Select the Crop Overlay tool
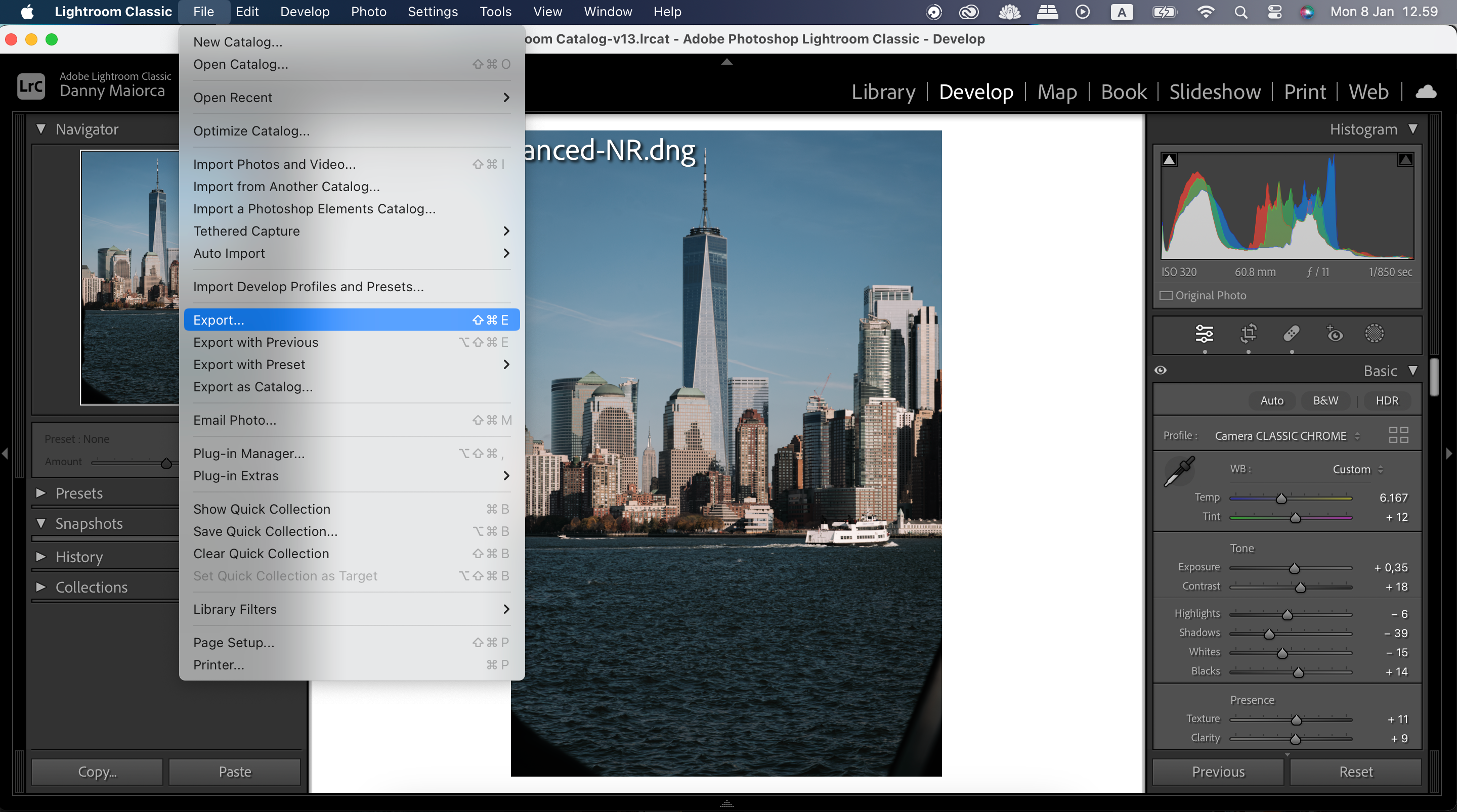The height and width of the screenshot is (812, 1457). point(1249,334)
